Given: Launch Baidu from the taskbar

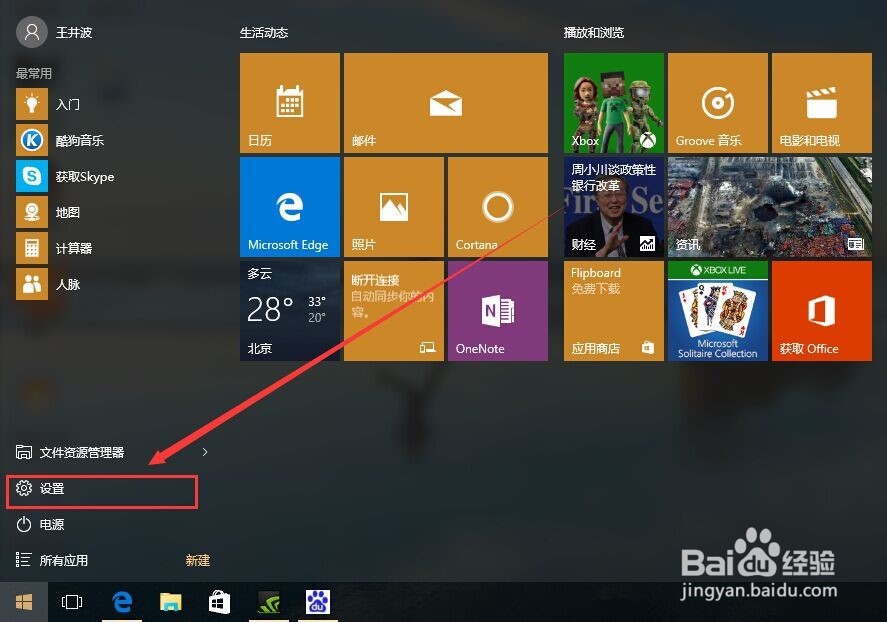Looking at the screenshot, I should pyautogui.click(x=317, y=601).
